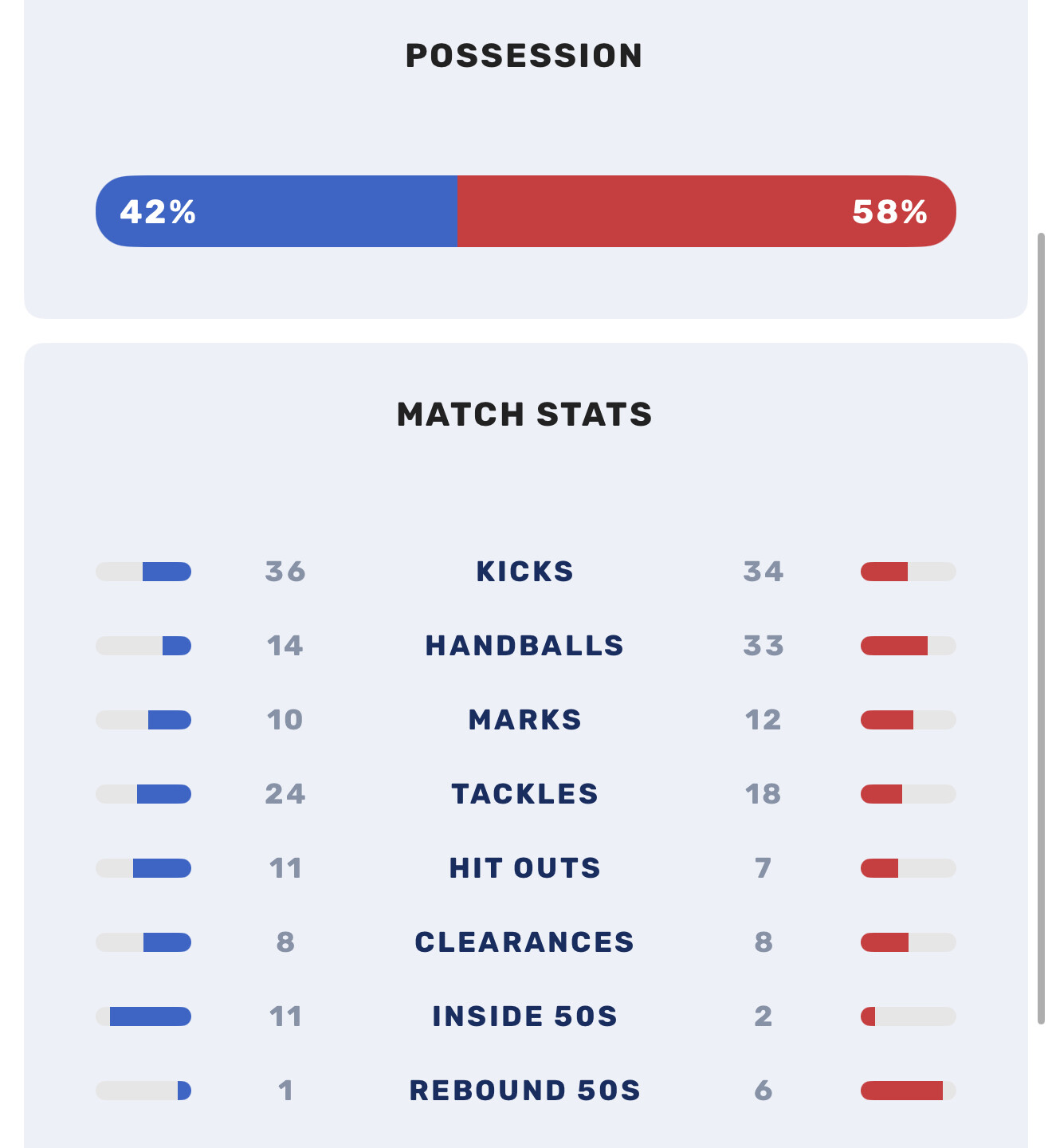Click the blue bar for Kicks

[167, 572]
